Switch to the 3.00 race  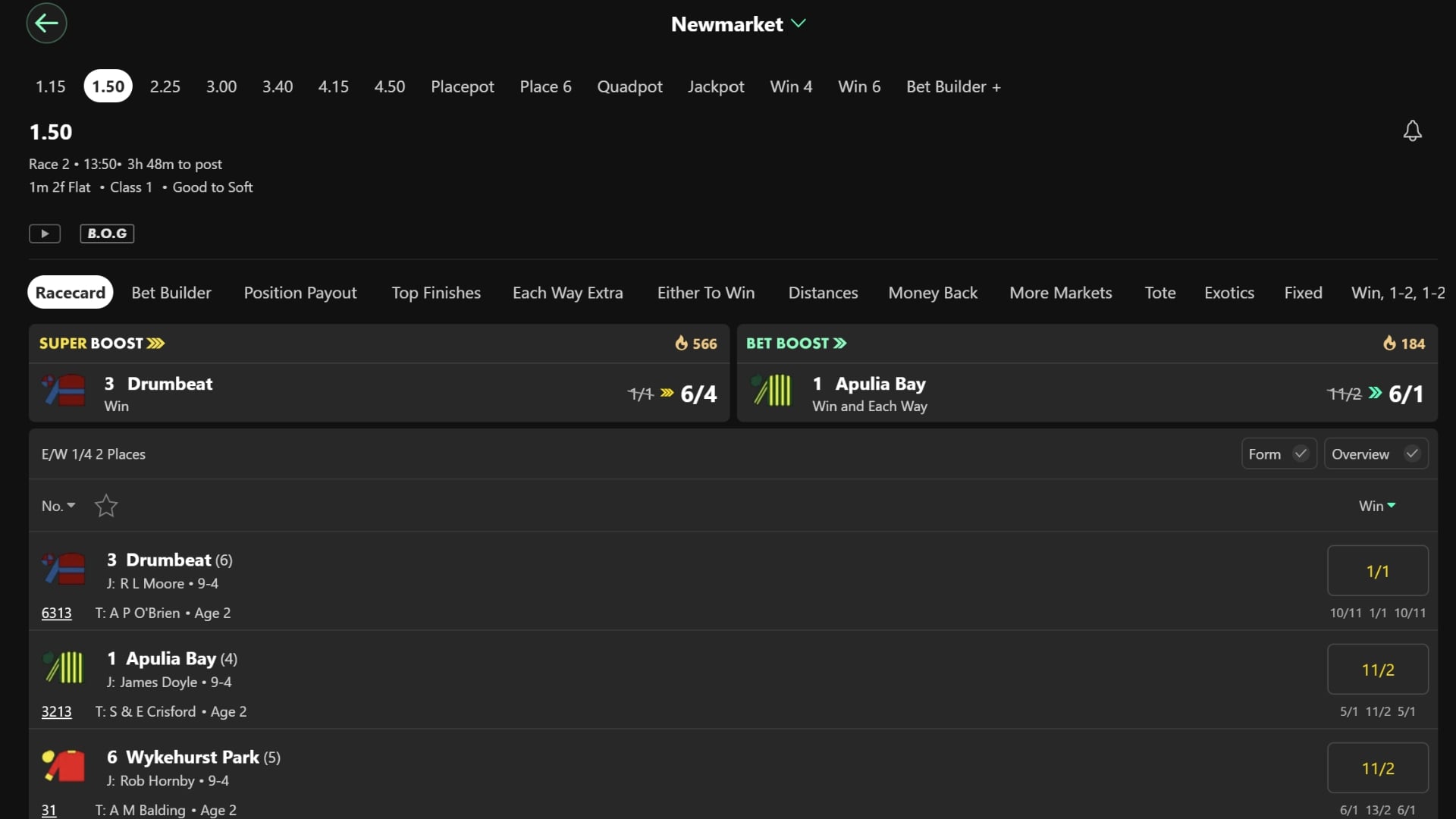221,86
